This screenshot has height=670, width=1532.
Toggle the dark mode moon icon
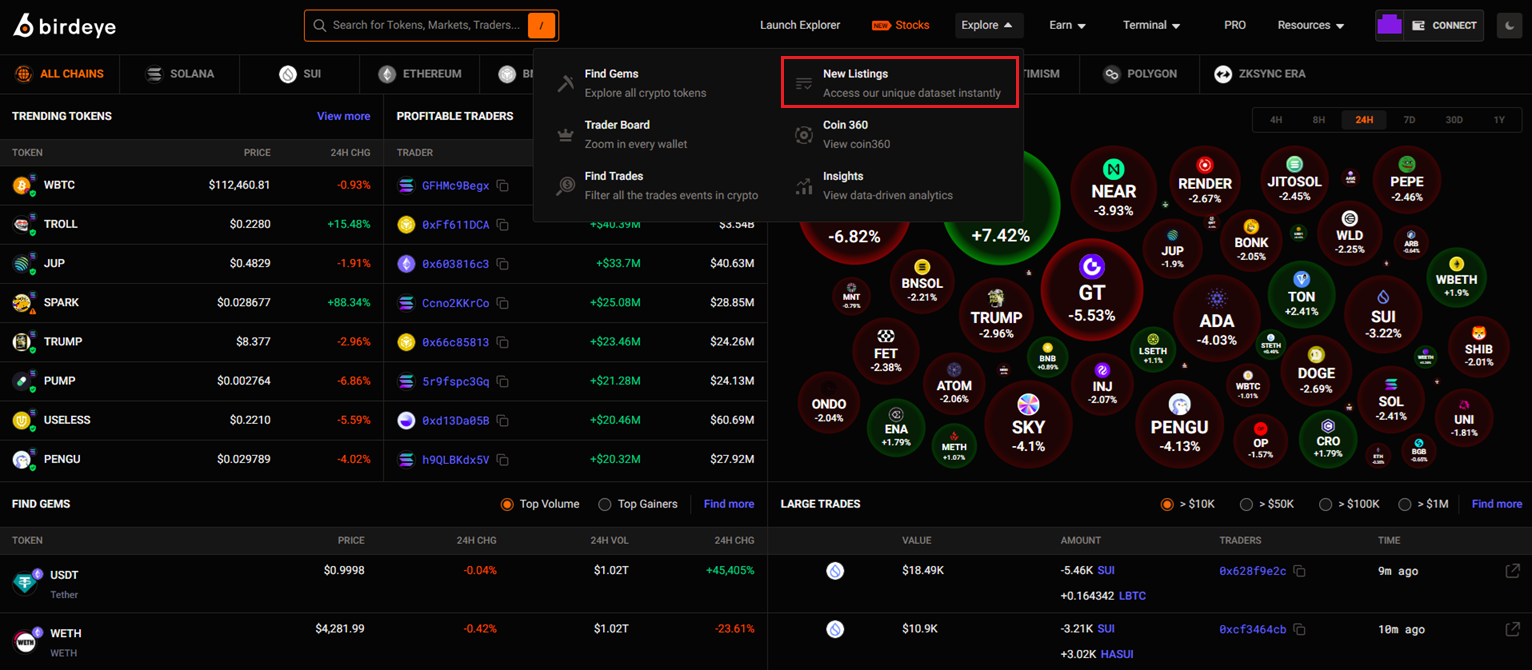[x=1510, y=25]
